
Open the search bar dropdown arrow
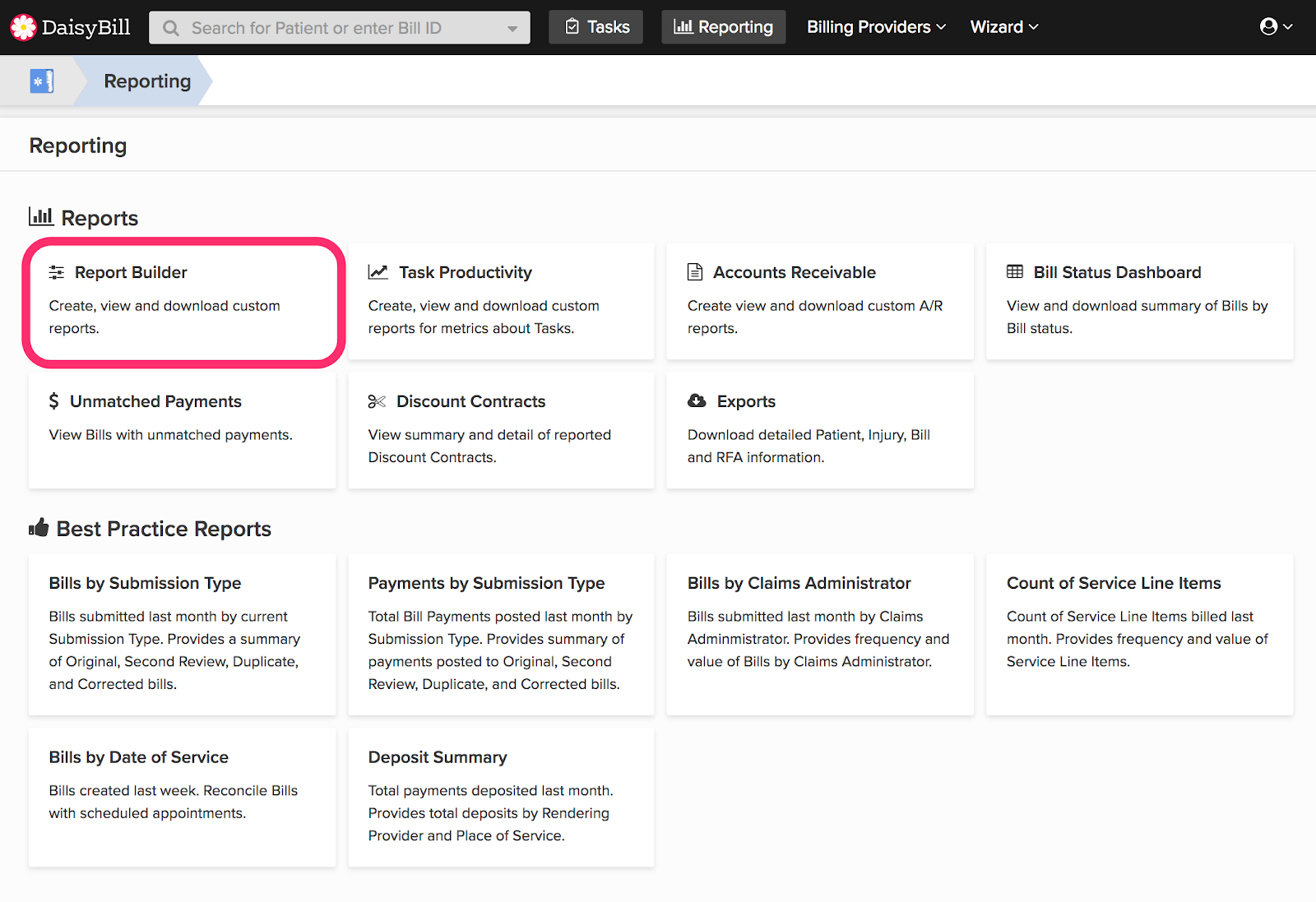point(512,28)
